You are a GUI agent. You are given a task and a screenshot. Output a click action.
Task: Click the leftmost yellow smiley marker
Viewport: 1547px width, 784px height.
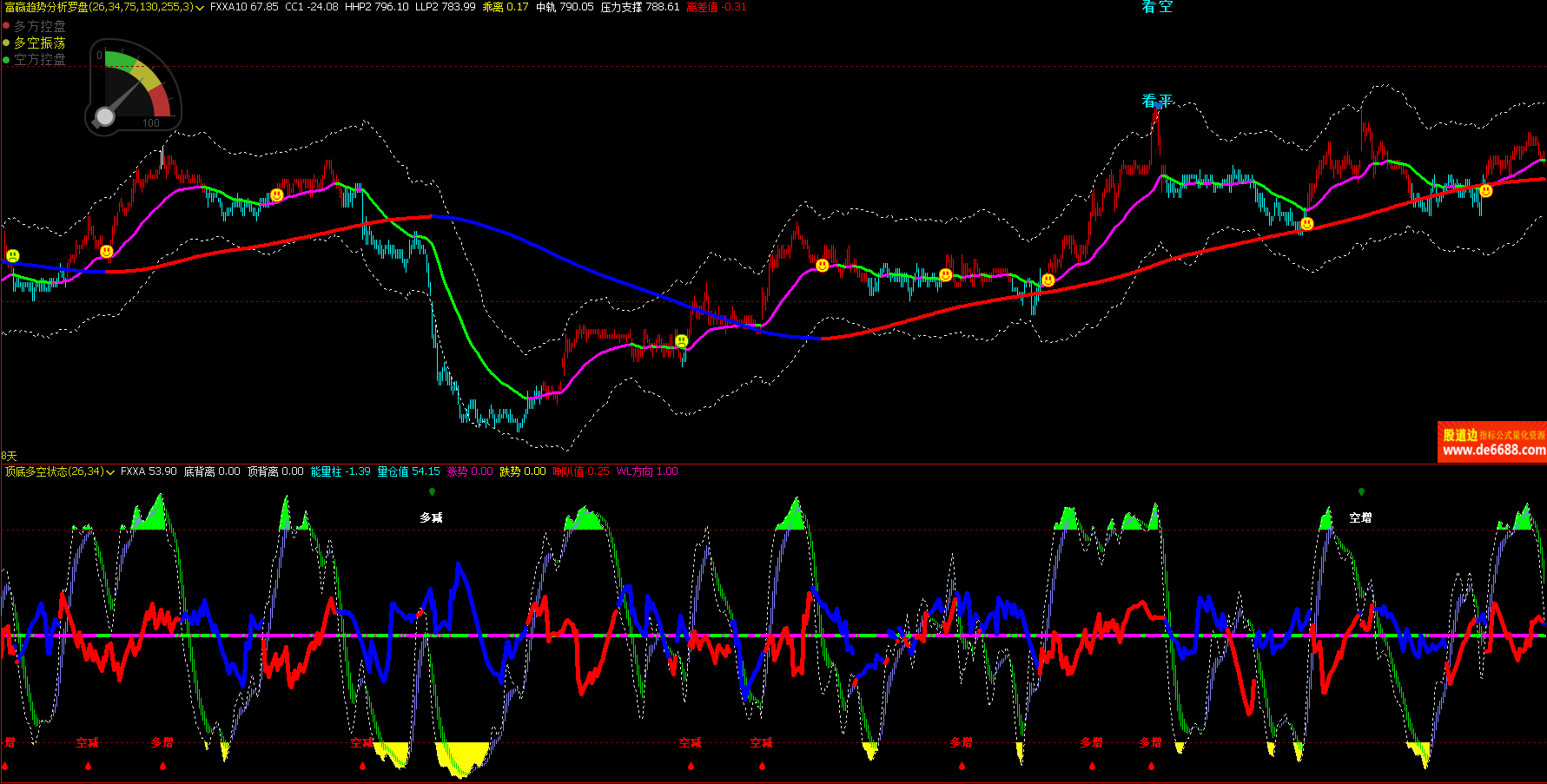(13, 255)
